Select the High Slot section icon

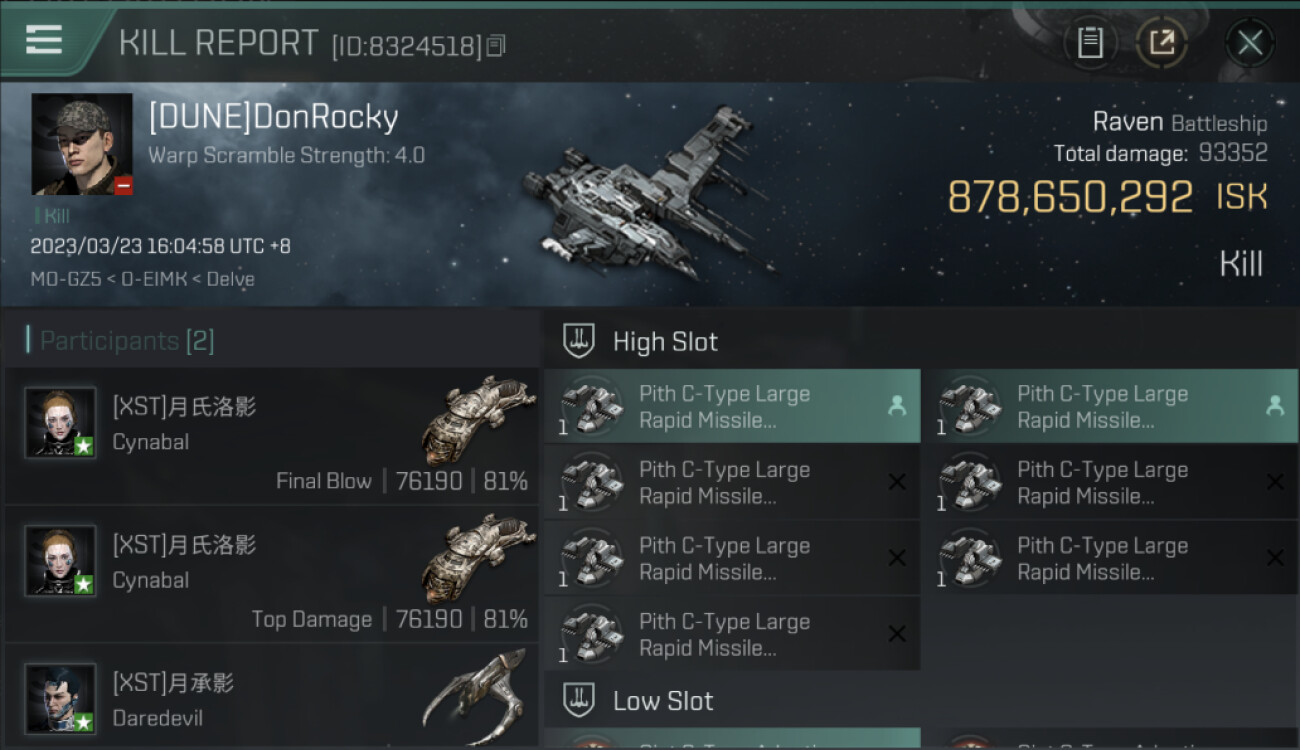pos(579,341)
